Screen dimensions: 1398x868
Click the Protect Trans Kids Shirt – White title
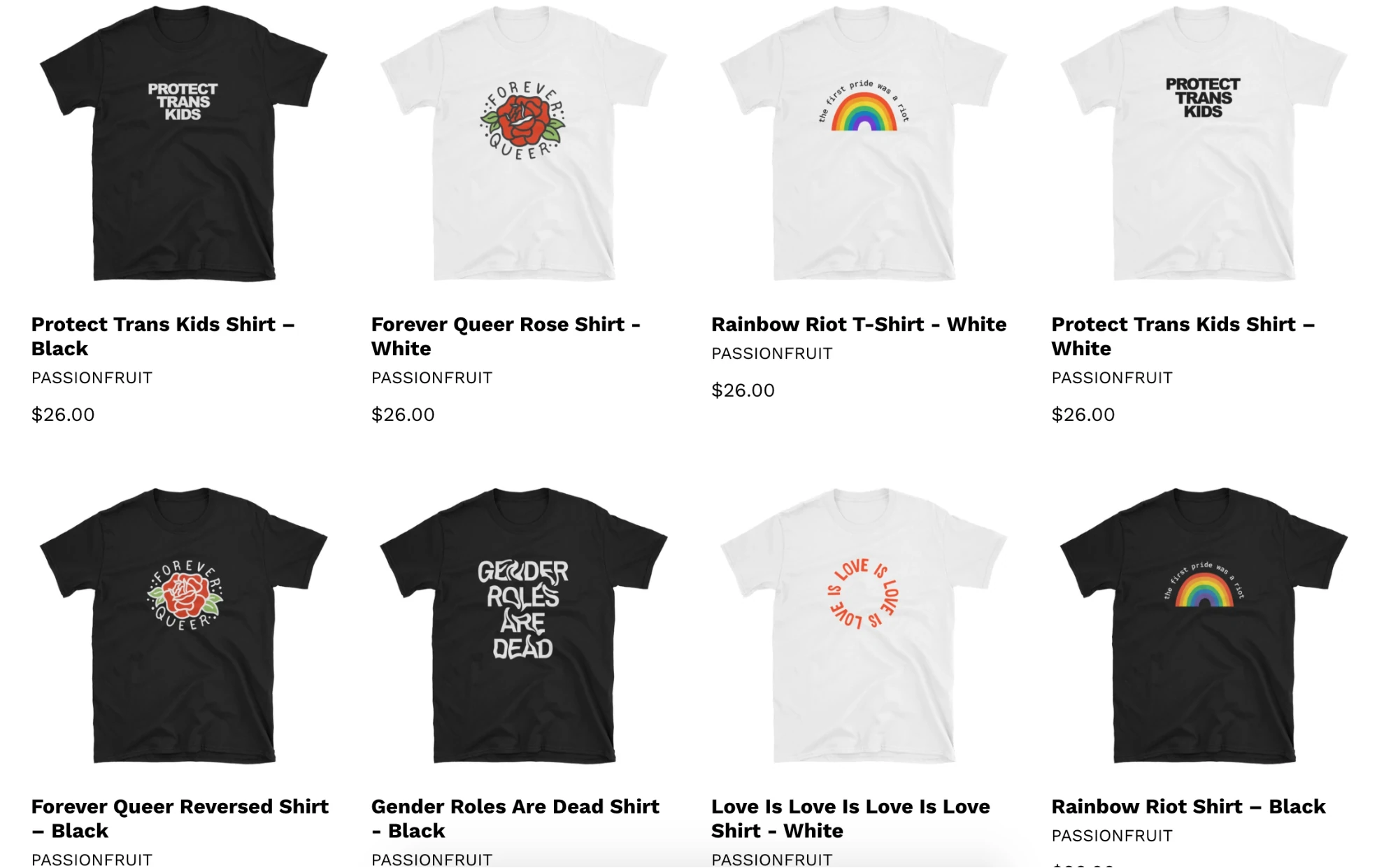pyautogui.click(x=1183, y=336)
